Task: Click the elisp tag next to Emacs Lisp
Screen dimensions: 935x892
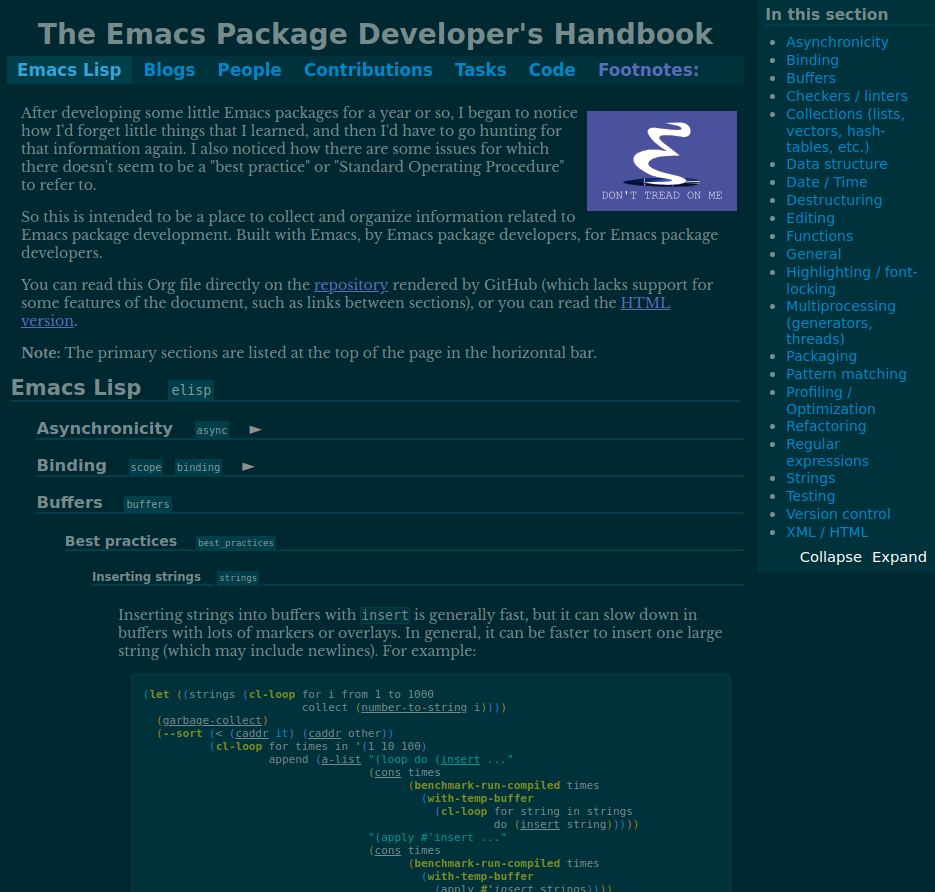Action: click(x=191, y=390)
